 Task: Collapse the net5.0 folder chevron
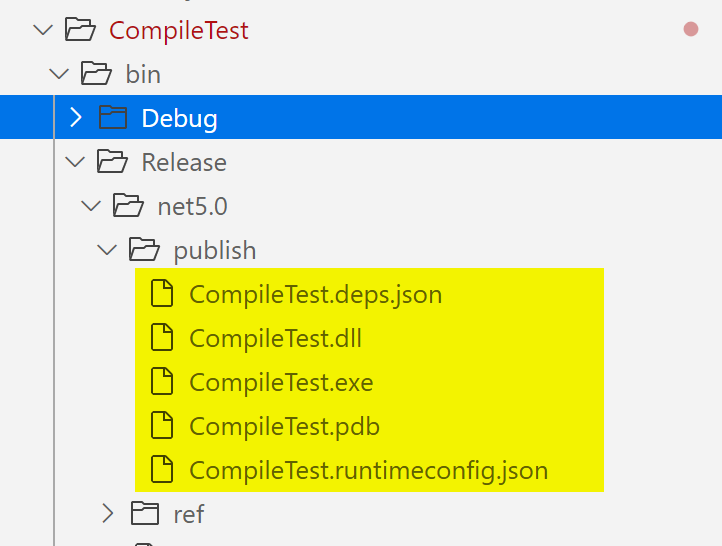coord(91,206)
